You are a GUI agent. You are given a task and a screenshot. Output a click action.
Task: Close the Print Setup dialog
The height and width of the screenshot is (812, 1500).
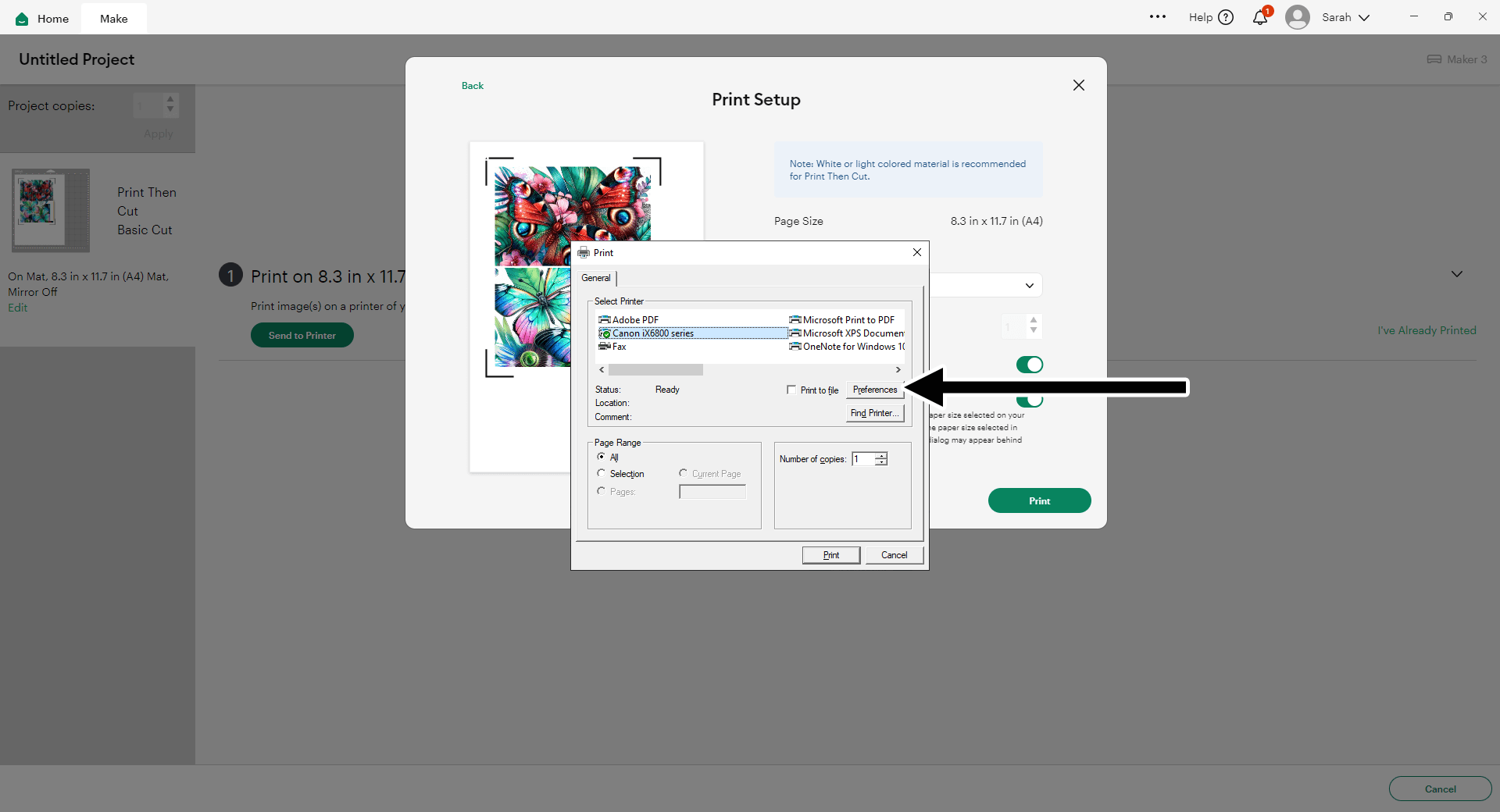(x=1079, y=85)
